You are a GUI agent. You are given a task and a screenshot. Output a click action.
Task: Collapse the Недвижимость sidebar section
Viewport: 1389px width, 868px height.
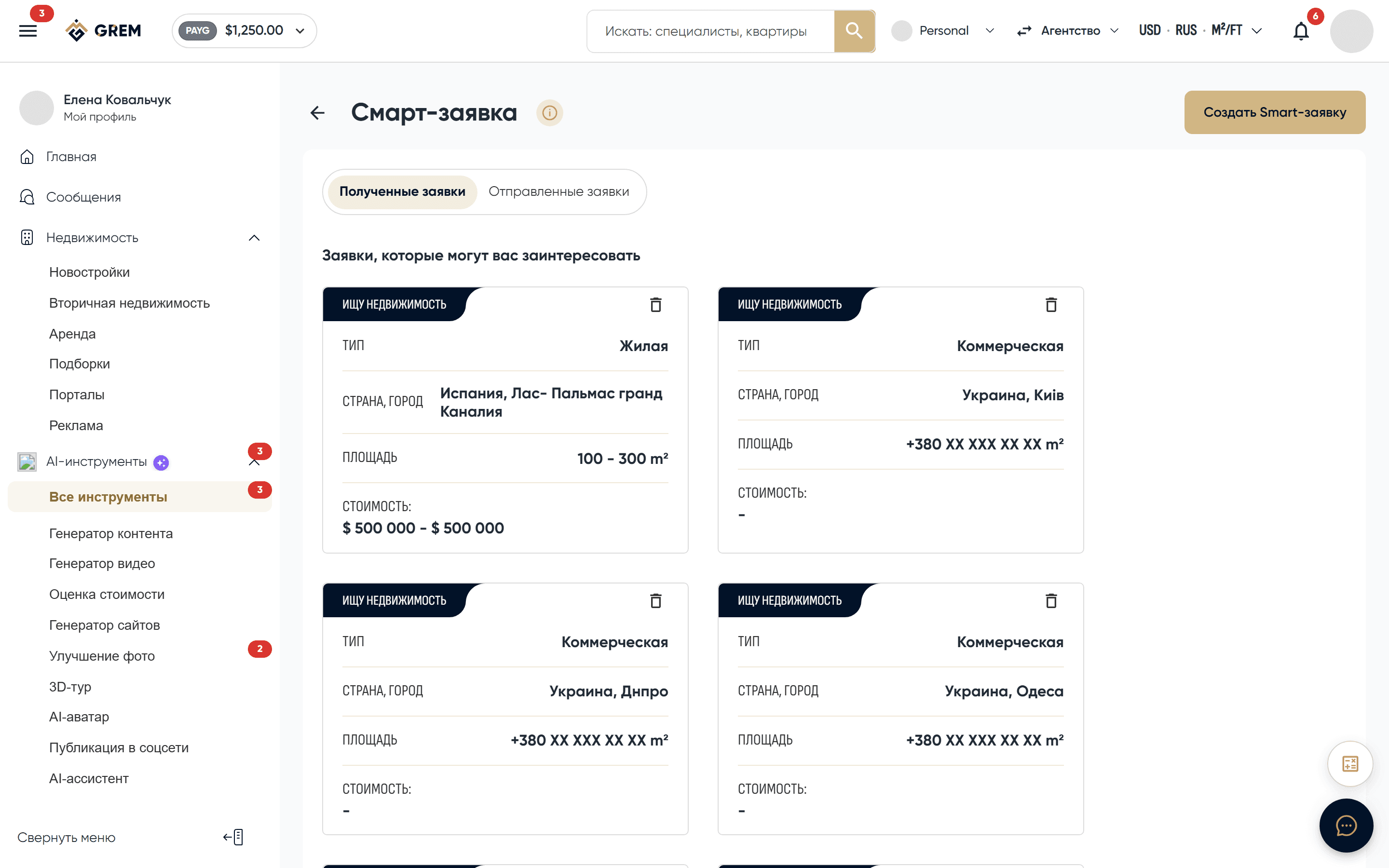tap(254, 238)
